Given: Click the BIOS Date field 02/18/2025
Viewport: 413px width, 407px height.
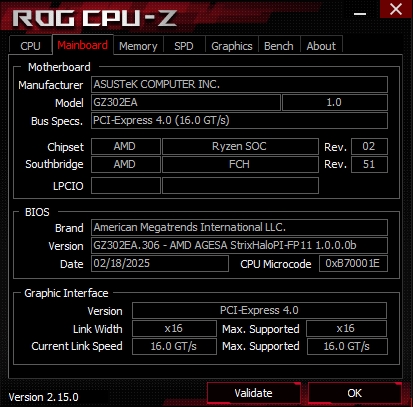Looking at the screenshot, I should 160,263.
